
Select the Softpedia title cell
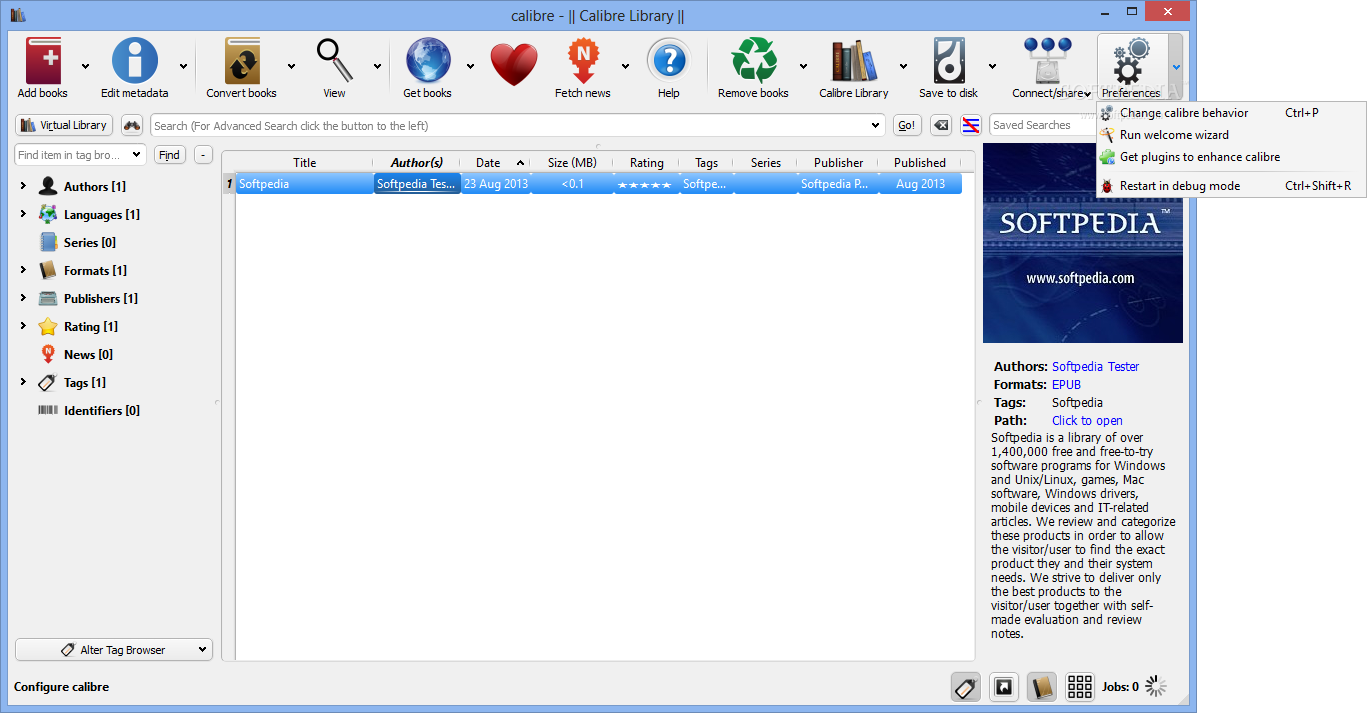click(x=304, y=184)
